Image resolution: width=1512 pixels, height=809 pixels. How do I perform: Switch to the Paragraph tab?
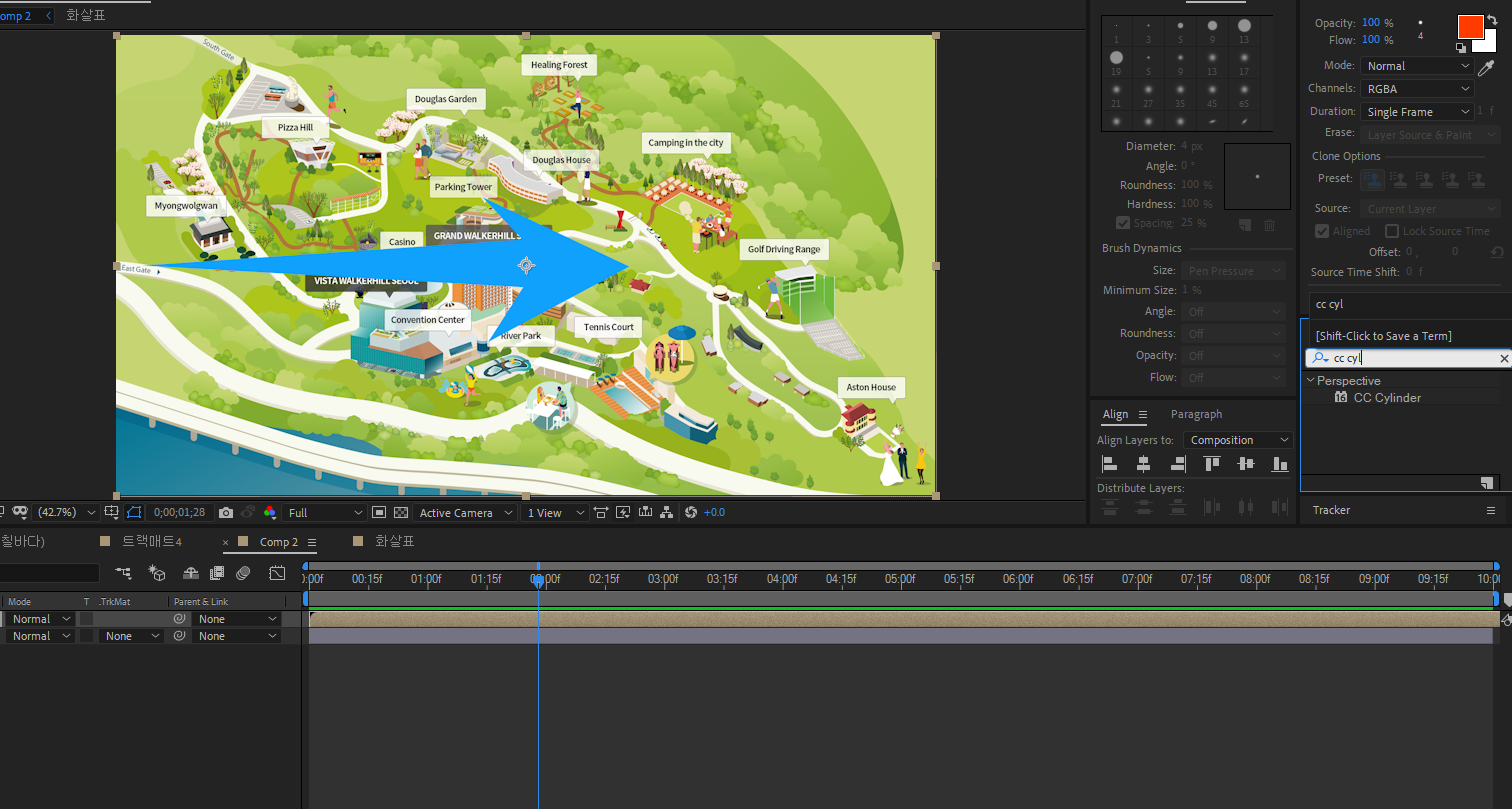[x=1196, y=414]
